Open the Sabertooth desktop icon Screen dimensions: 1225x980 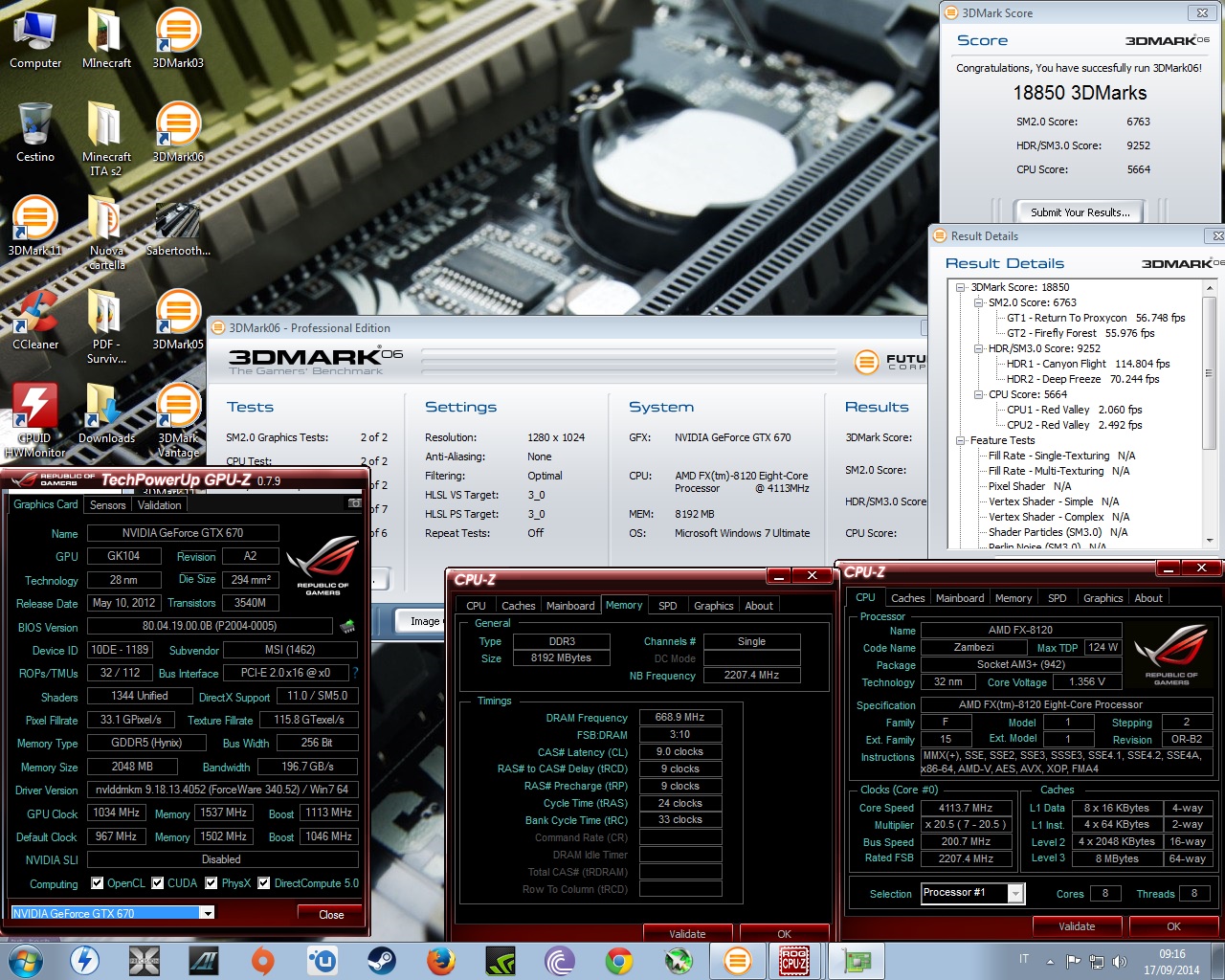point(178,230)
